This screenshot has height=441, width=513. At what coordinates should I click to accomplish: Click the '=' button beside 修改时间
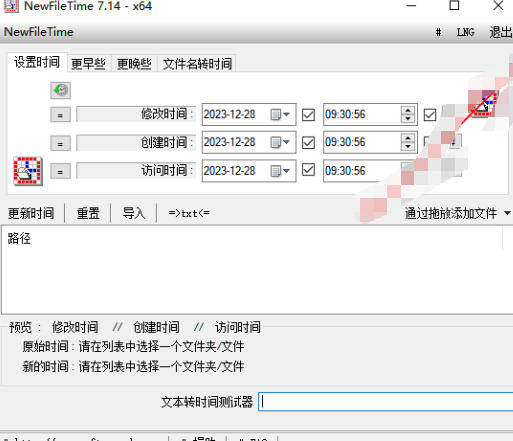(x=60, y=115)
